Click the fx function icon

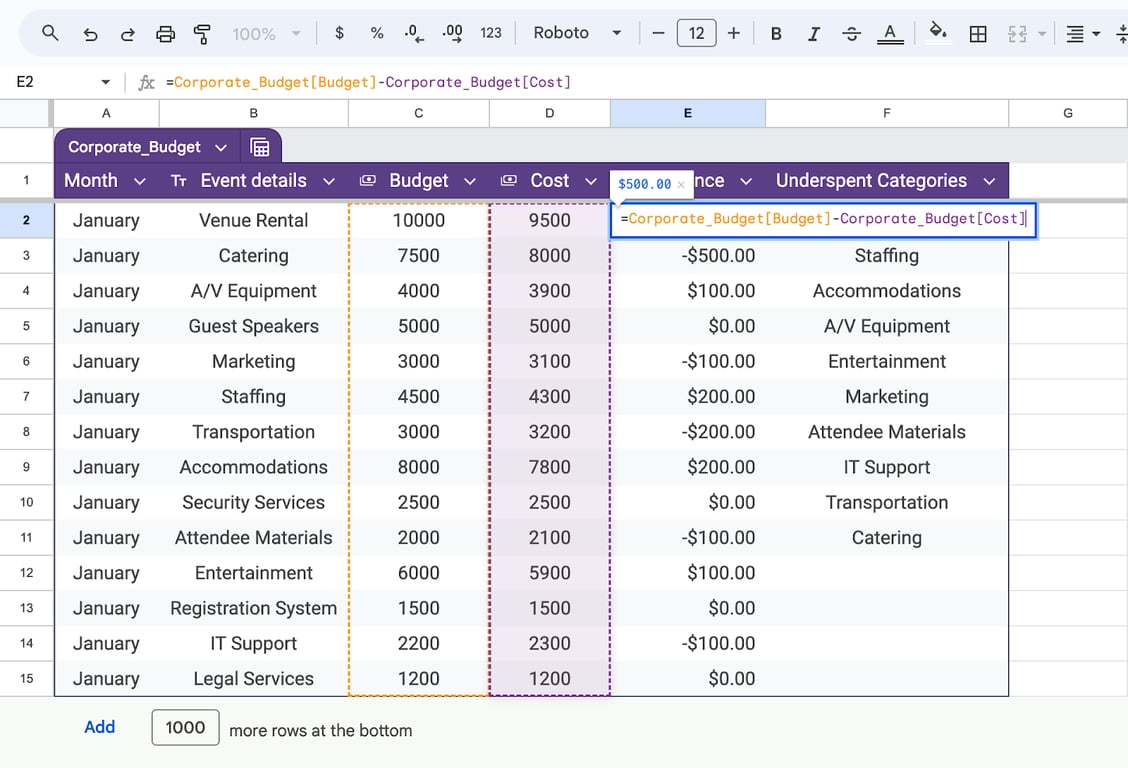point(146,82)
